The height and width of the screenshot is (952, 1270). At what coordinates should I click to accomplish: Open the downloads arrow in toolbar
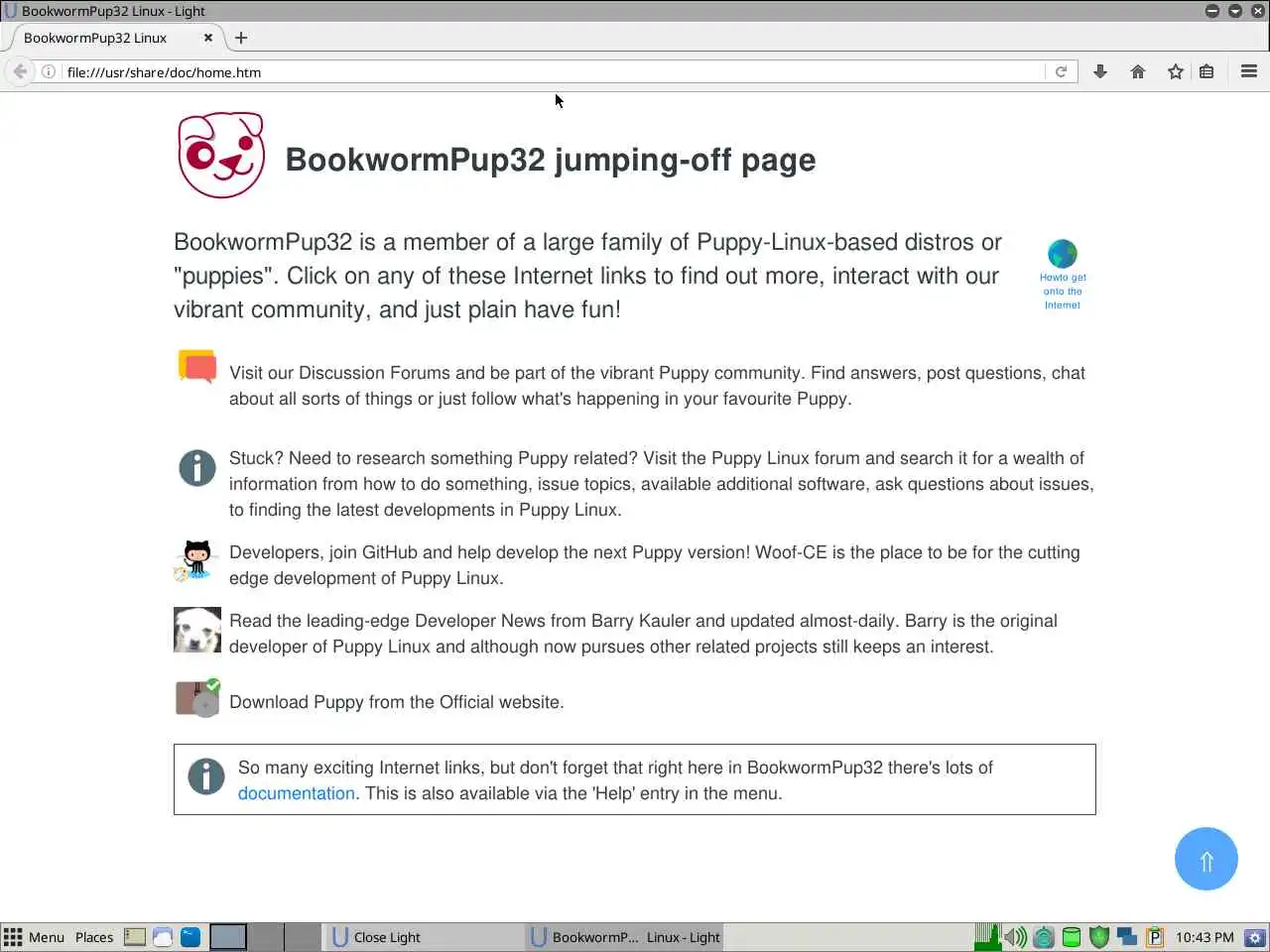click(x=1100, y=71)
